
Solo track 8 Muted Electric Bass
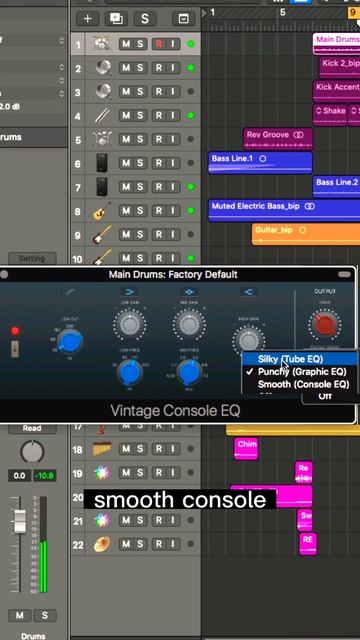coord(140,211)
